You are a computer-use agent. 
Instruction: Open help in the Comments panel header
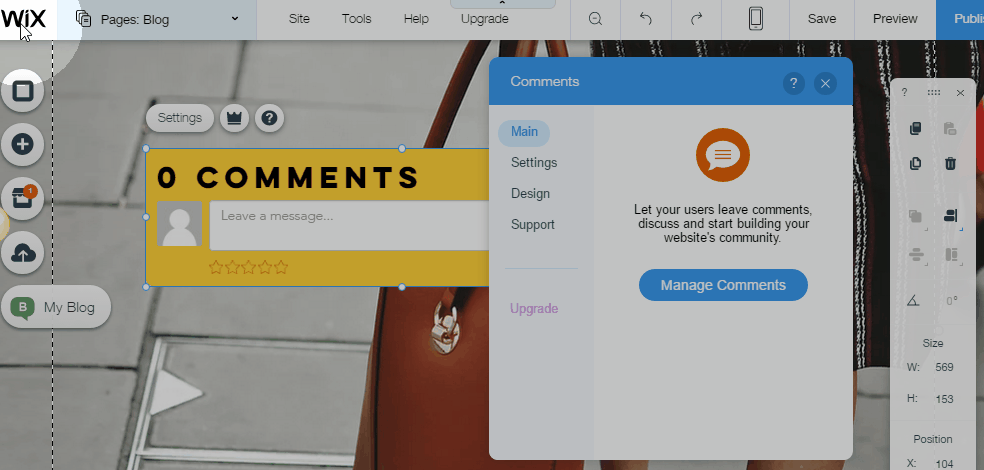coord(794,83)
